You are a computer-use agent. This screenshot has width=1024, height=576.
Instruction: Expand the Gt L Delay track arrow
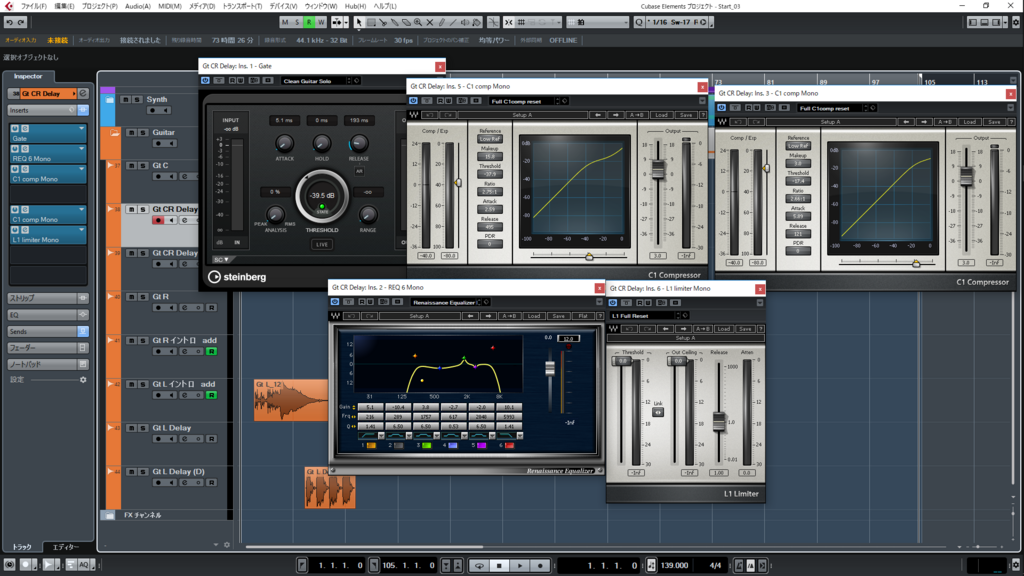pos(110,428)
